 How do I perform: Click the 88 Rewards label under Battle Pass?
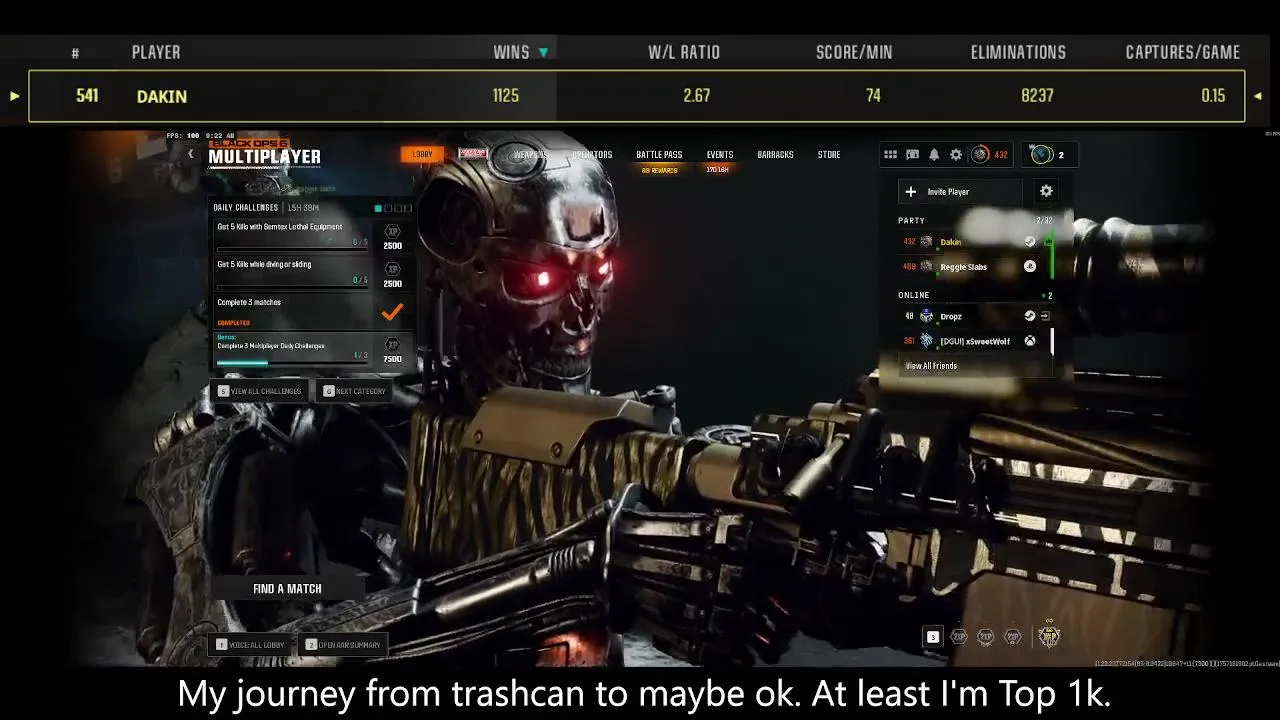coord(659,170)
